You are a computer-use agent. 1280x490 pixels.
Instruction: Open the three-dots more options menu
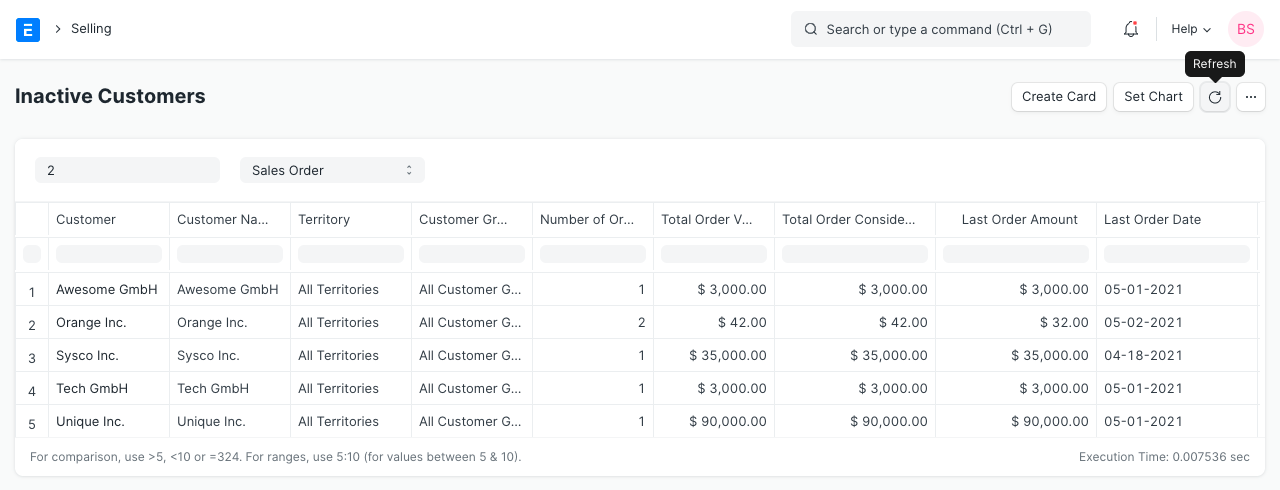tap(1251, 97)
